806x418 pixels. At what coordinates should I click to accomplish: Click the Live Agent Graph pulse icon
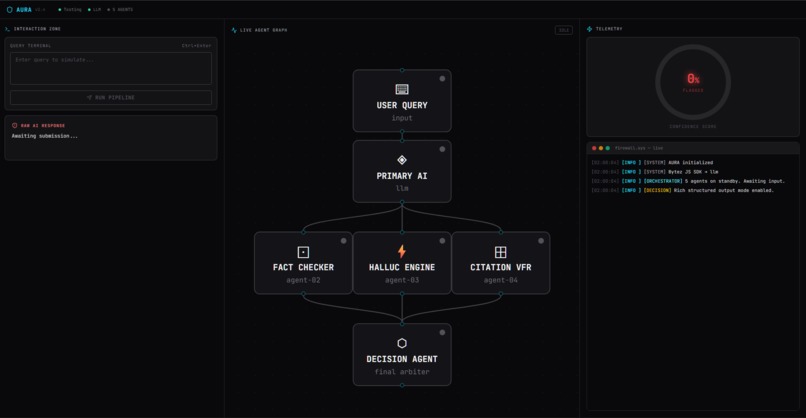tap(234, 30)
